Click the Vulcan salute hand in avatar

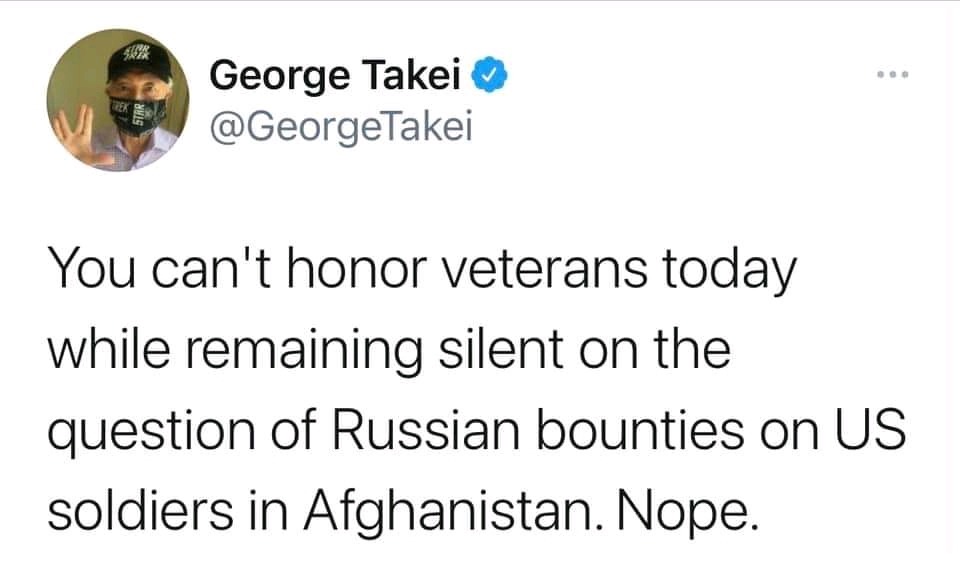(78, 136)
